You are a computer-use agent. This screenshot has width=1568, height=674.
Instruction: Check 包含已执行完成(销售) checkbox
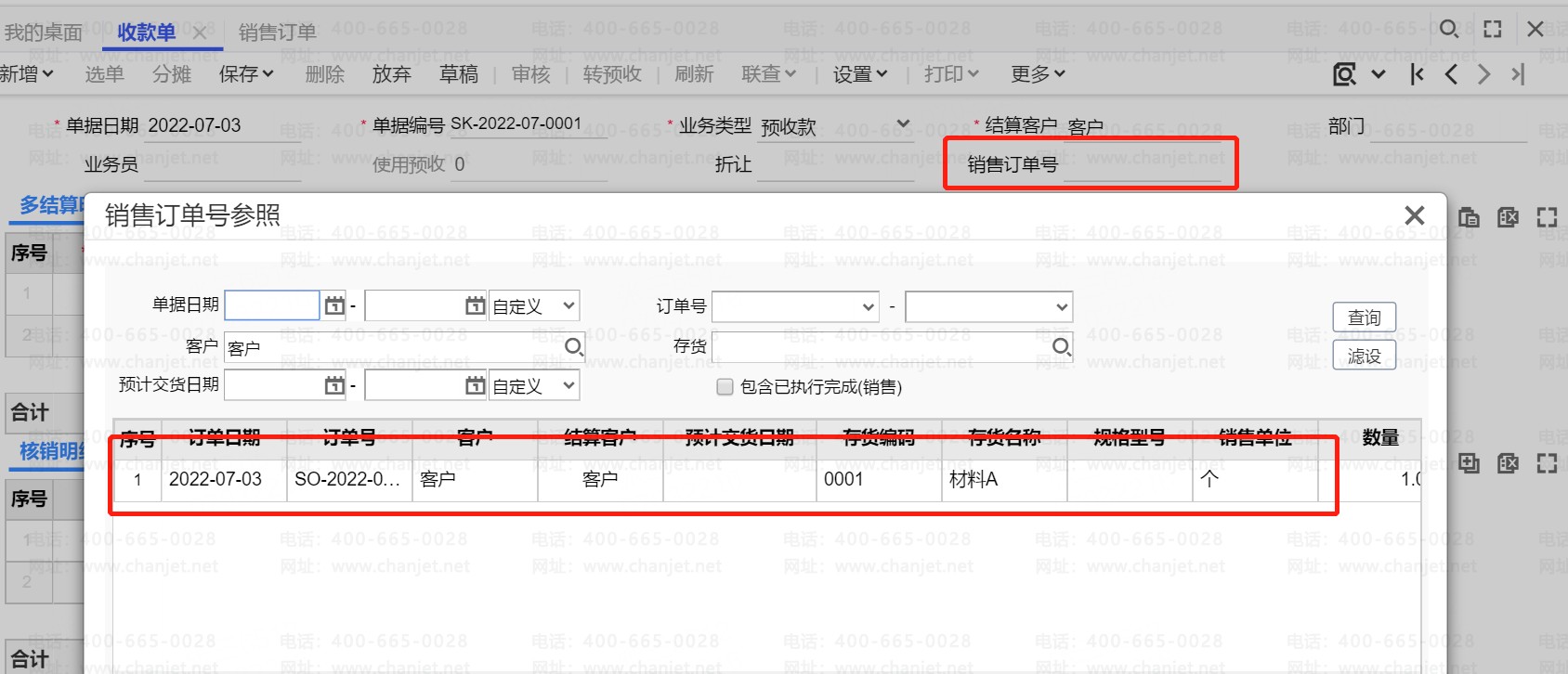(x=725, y=387)
